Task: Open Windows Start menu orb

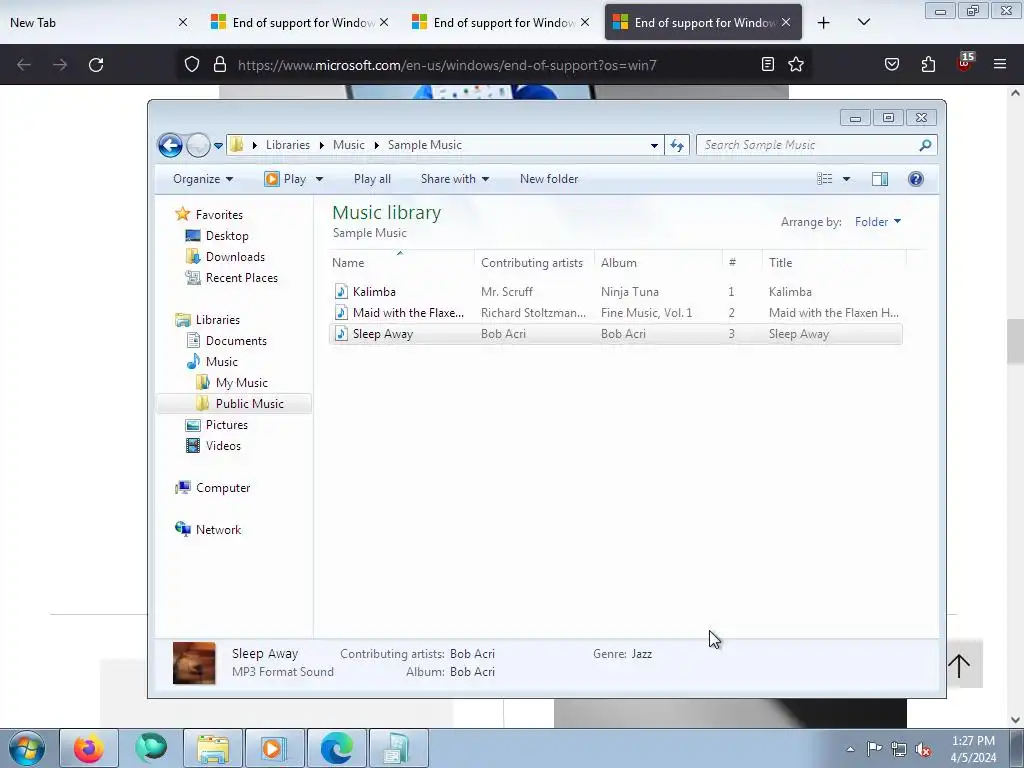Action: [x=27, y=748]
